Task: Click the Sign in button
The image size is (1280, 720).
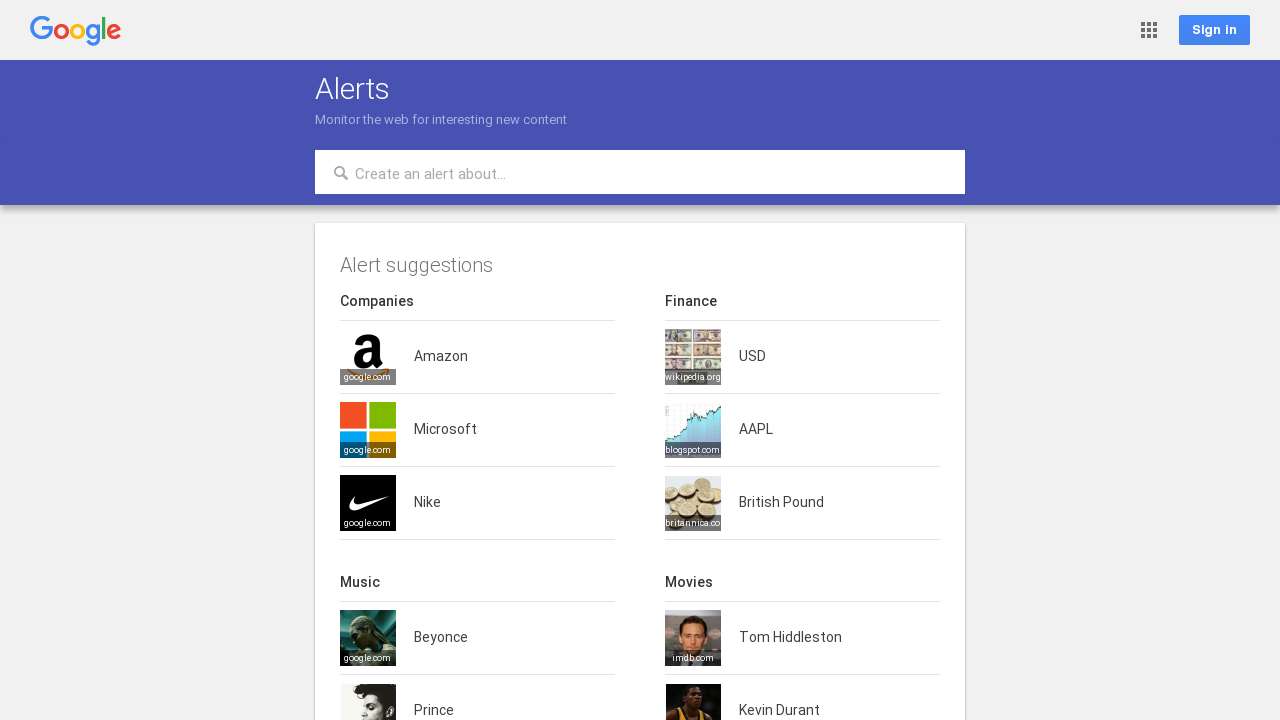Action: [1214, 30]
